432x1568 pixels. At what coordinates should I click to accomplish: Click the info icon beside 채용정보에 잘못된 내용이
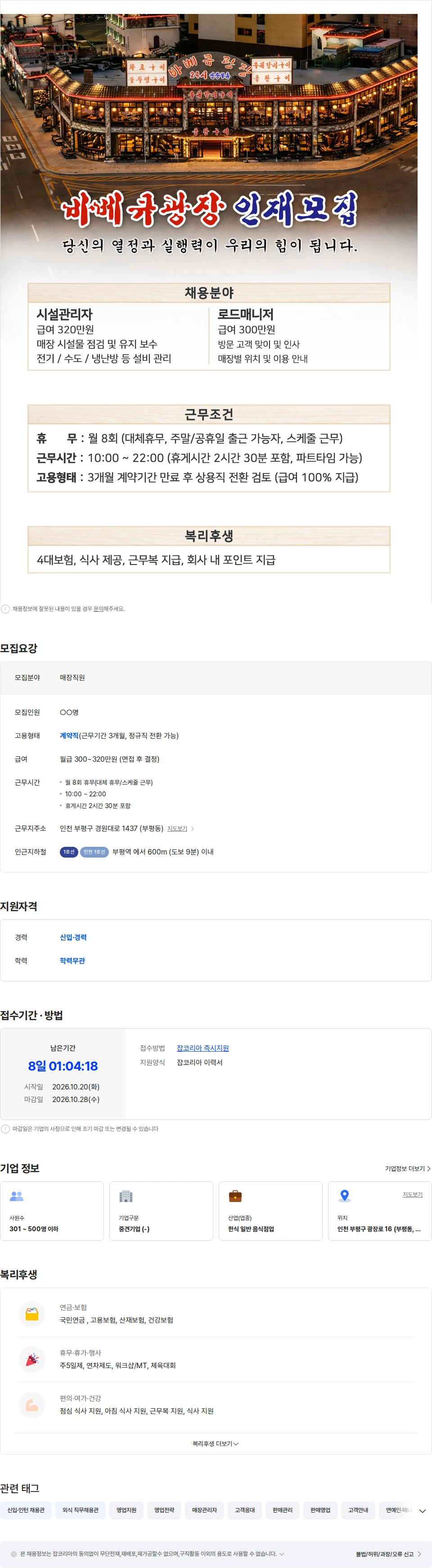point(5,609)
